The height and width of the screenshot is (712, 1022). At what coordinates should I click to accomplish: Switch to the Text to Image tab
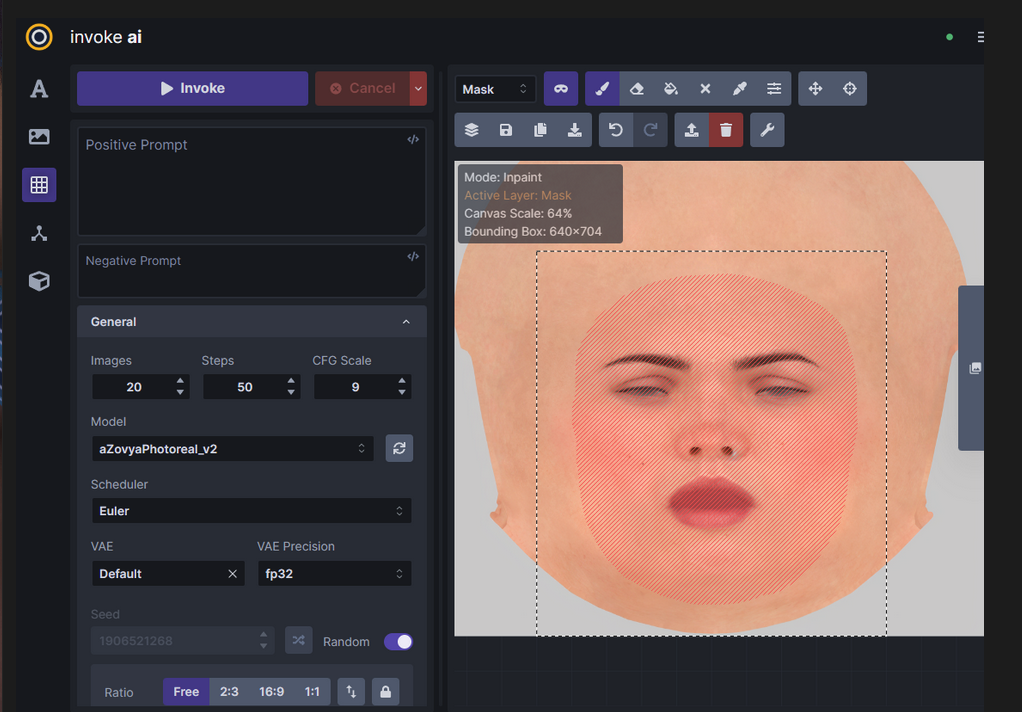(x=39, y=89)
